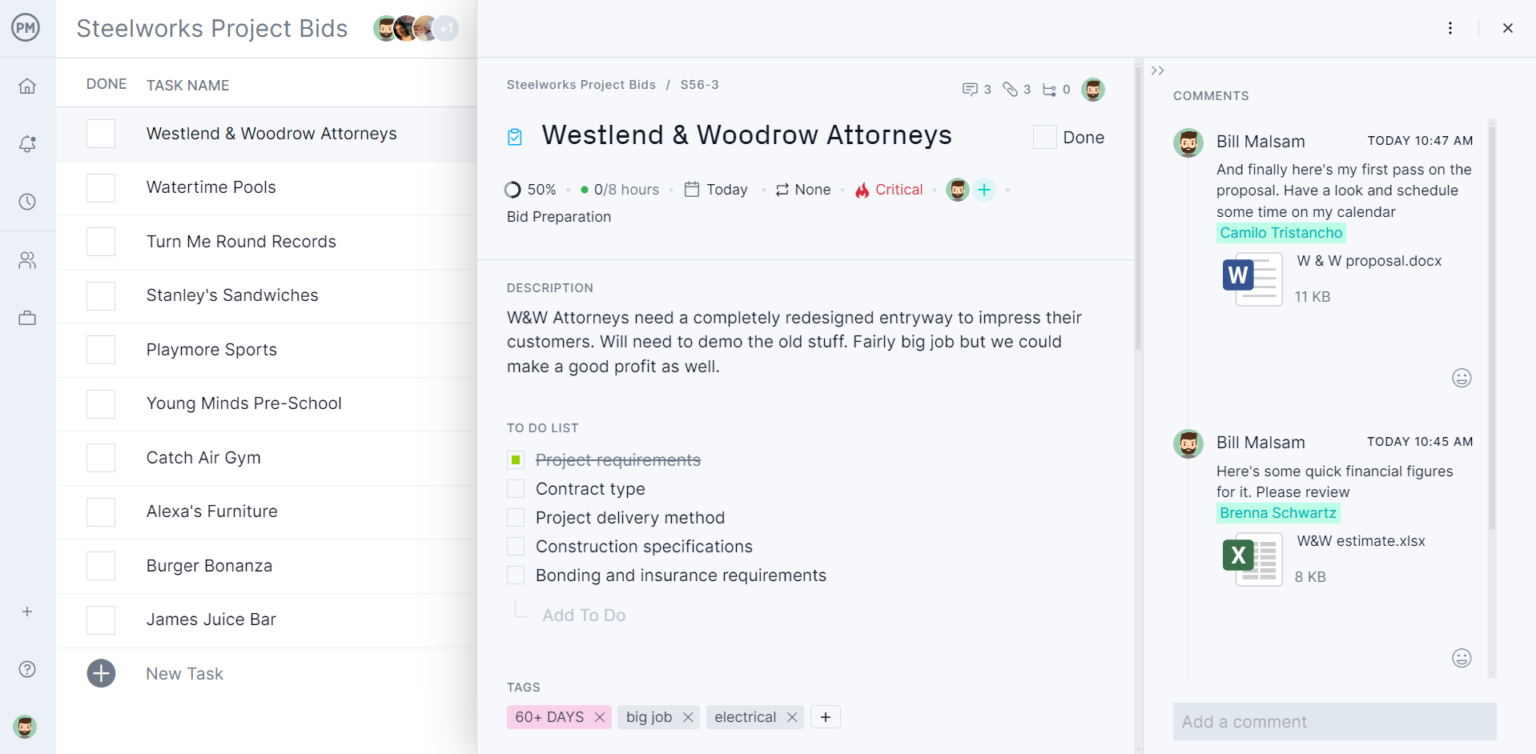Screen dimensions: 1536x754
Task: Open notifications via the bell icon
Action: point(27,143)
